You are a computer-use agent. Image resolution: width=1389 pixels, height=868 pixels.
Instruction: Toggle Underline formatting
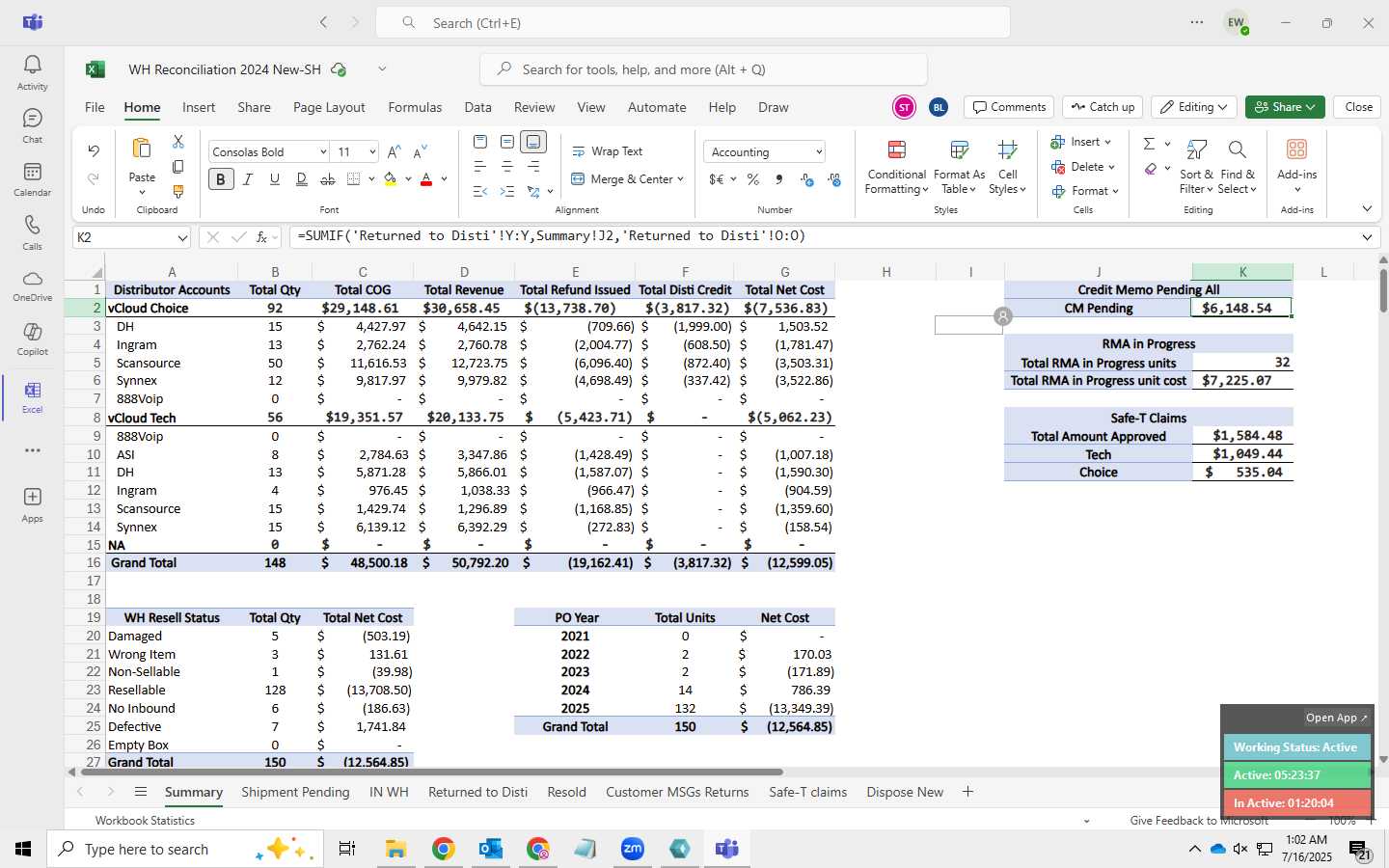tap(275, 178)
